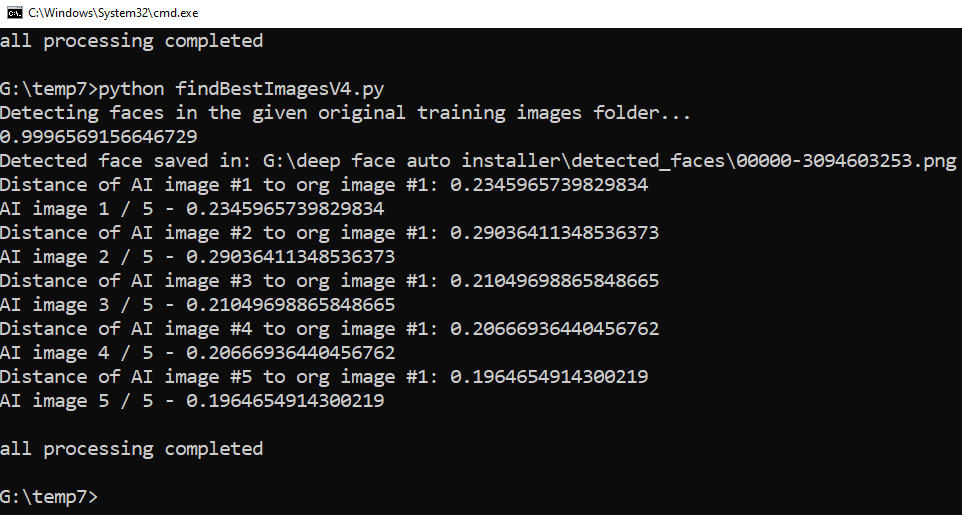Click the AI image #3 distance line
Viewport: 962px width, 515px height.
pyautogui.click(x=329, y=281)
